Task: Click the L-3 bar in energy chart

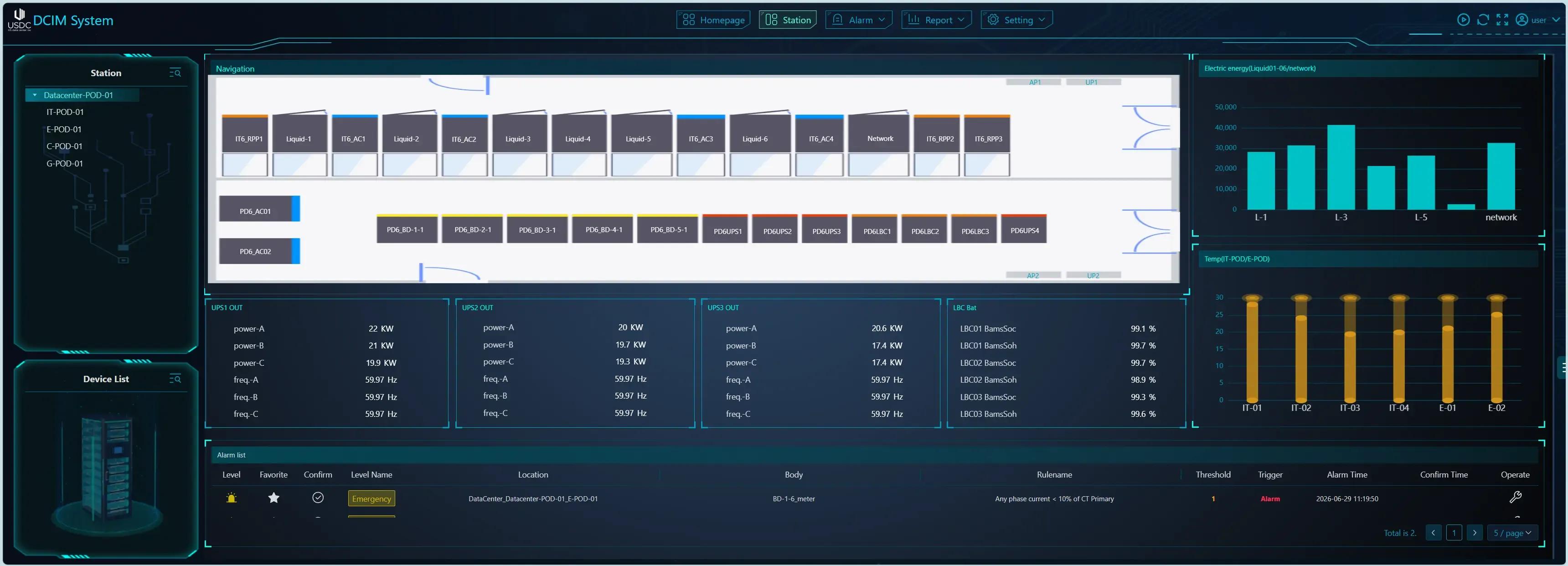Action: point(1341,167)
